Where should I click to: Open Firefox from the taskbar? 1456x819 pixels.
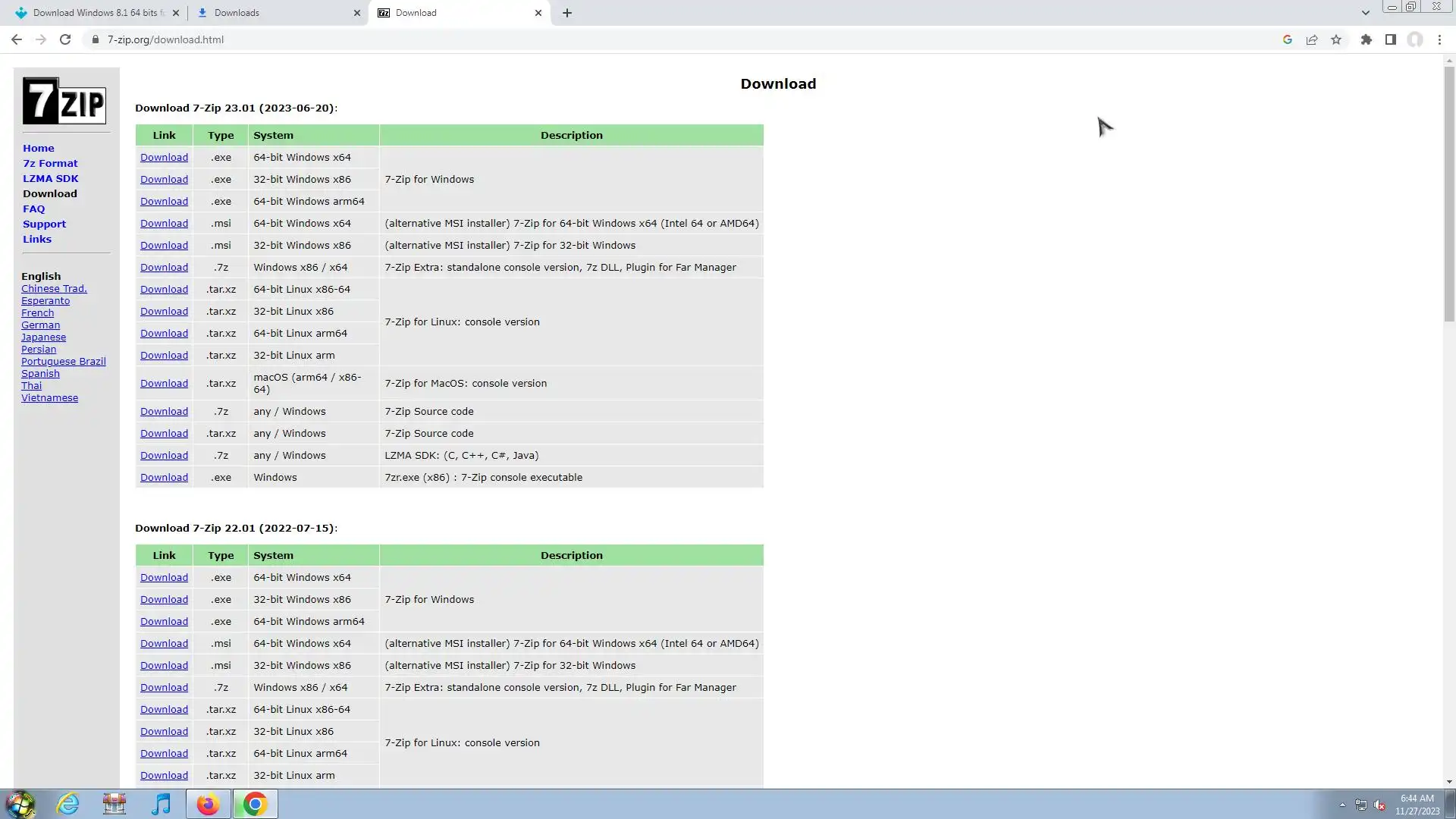(208, 804)
